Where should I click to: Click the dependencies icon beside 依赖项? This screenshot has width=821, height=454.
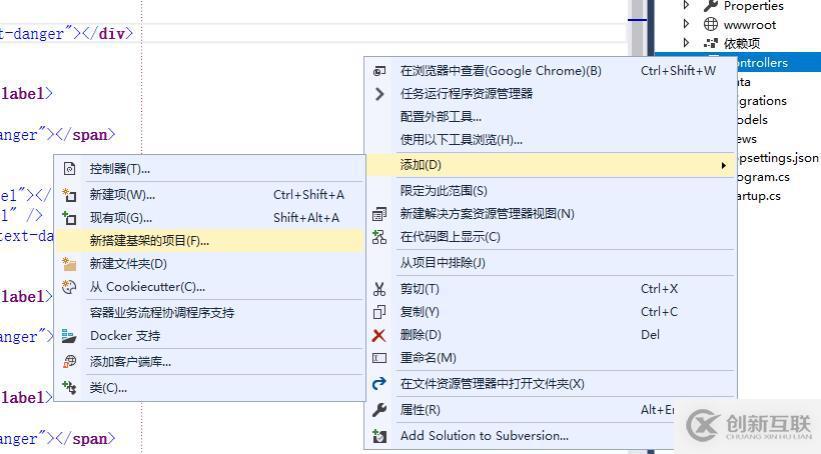(711, 43)
